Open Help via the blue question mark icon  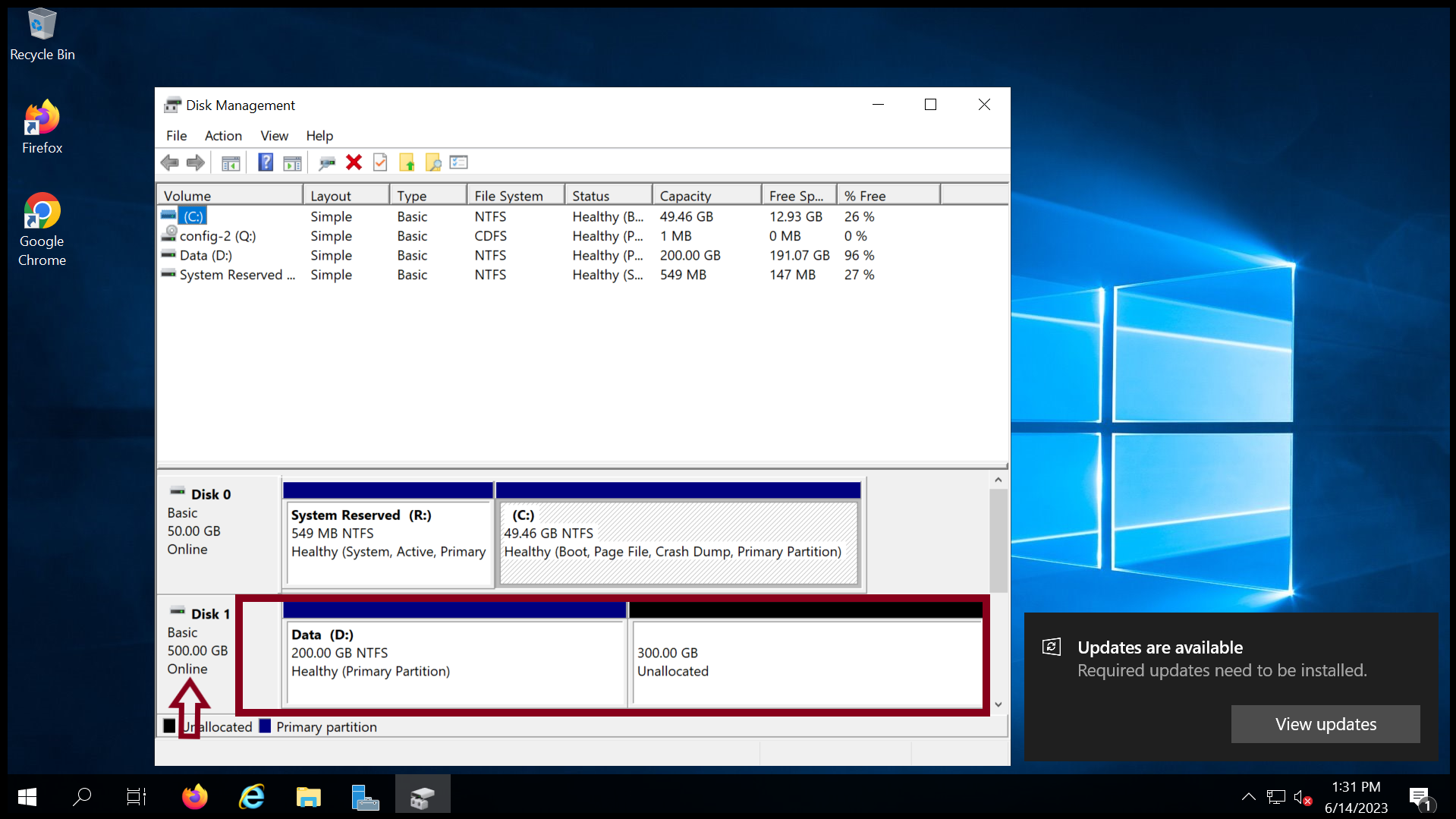point(266,162)
